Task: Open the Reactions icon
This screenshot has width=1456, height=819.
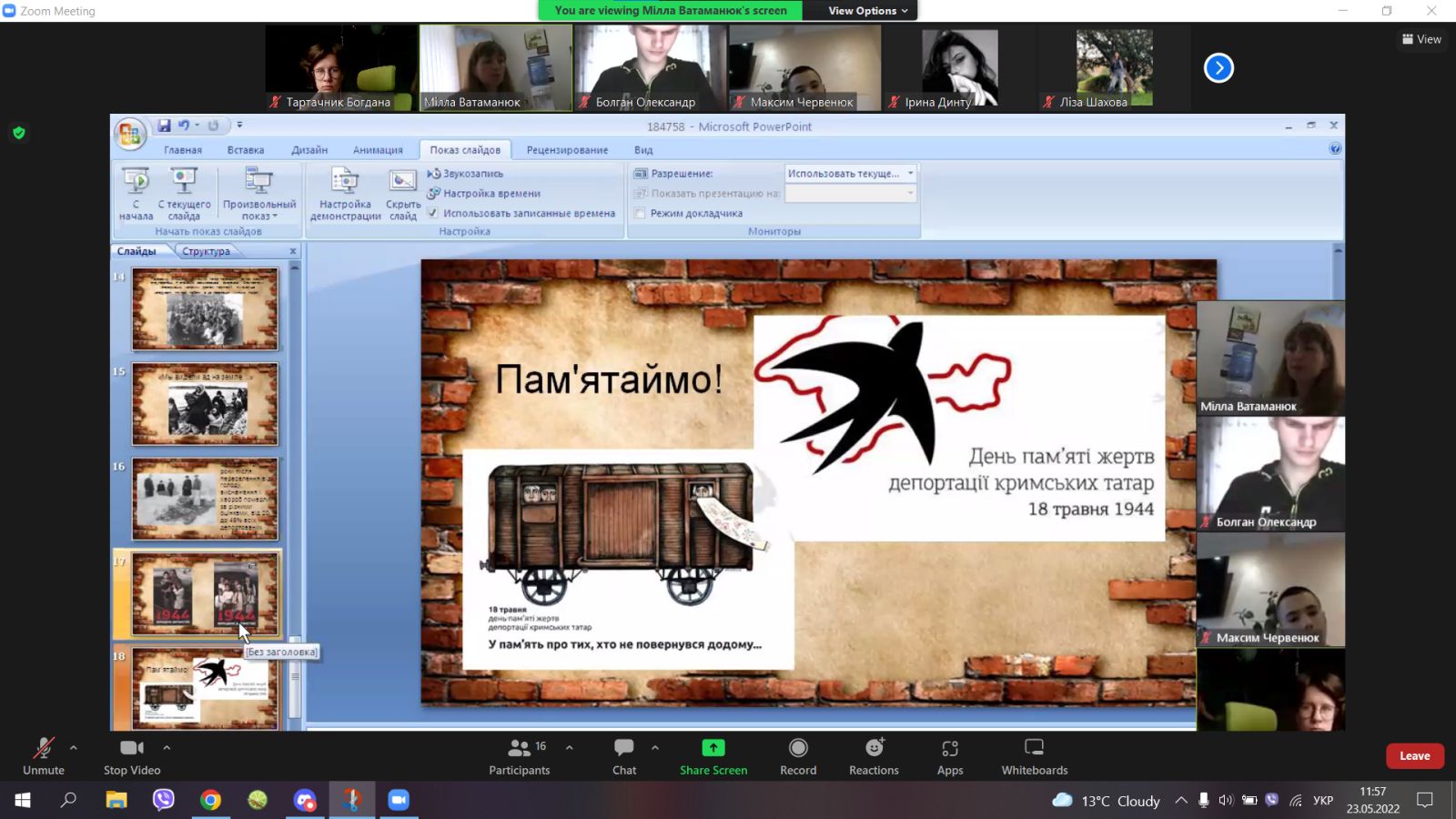Action: coord(875,747)
